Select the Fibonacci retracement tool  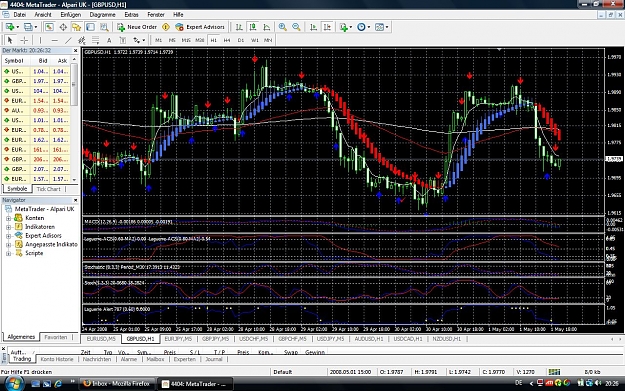(x=96, y=40)
